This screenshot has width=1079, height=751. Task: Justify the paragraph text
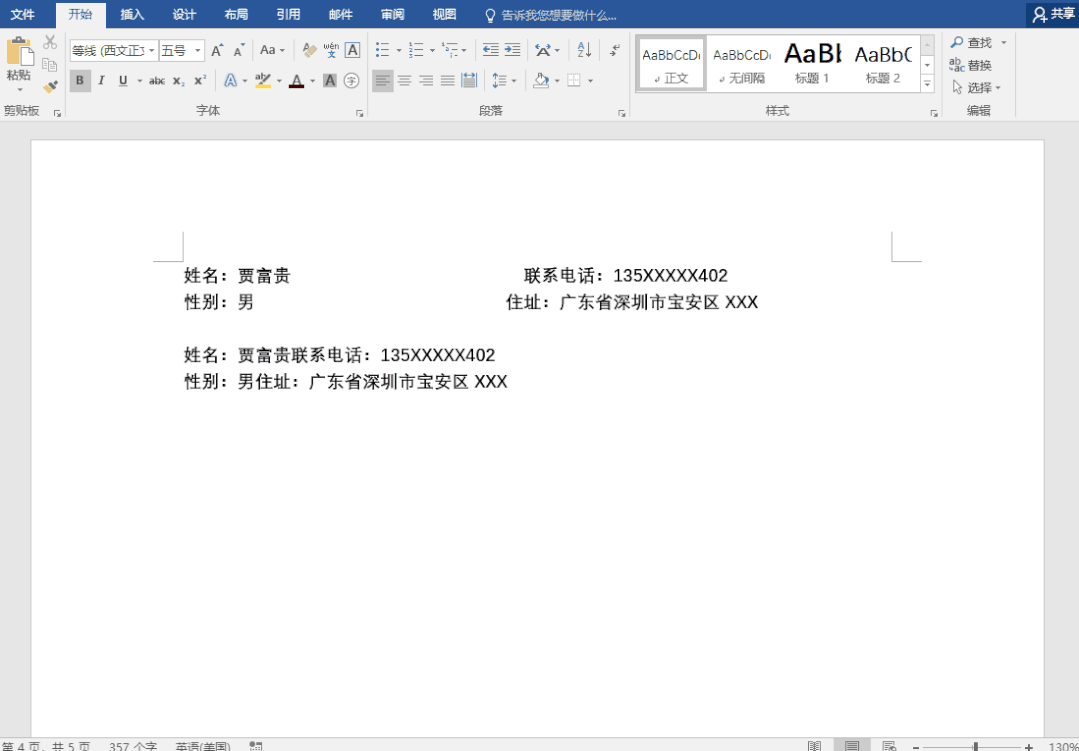(447, 81)
